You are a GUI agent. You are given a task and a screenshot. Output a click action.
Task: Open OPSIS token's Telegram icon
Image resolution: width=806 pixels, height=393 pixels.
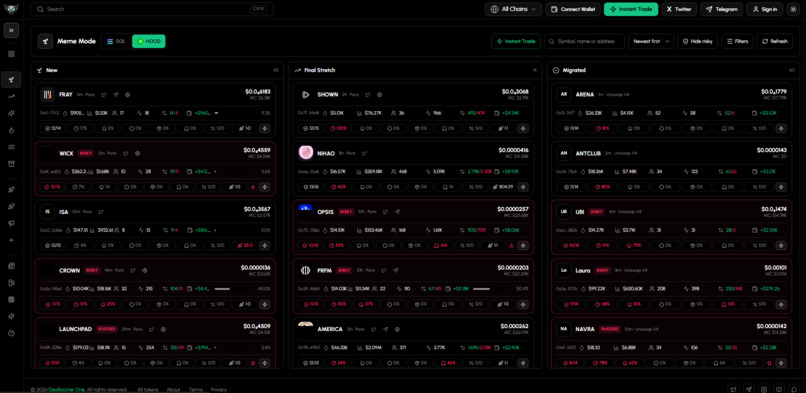[397, 212]
